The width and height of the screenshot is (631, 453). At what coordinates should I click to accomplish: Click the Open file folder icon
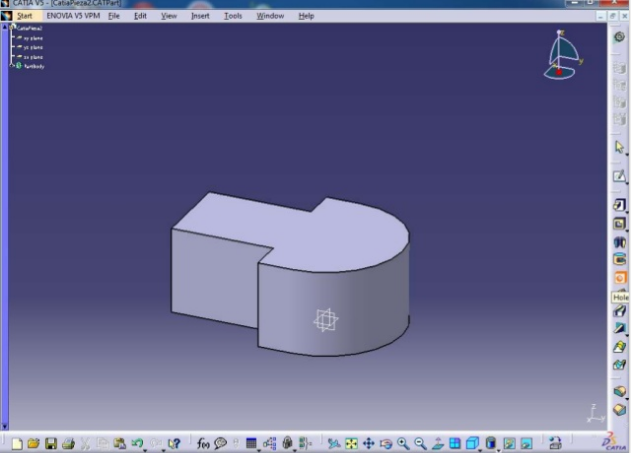click(33, 443)
